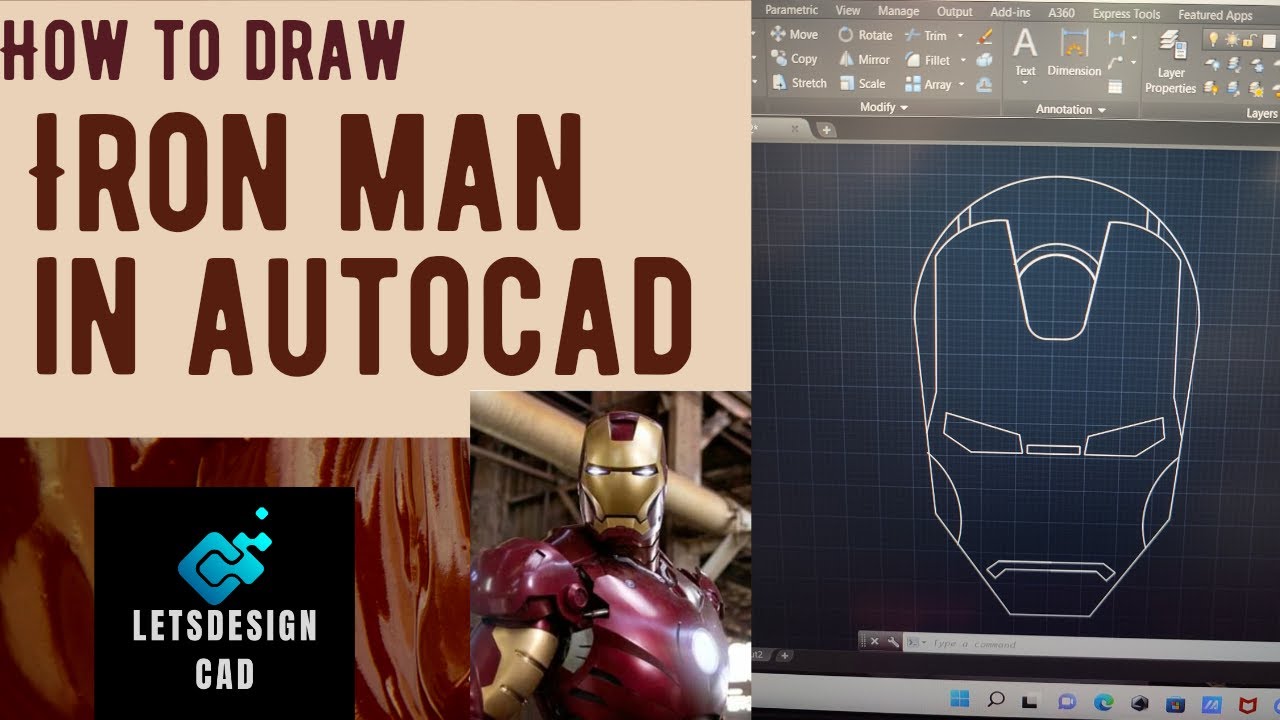Select the Array tool
This screenshot has width=1280, height=720.
tap(929, 85)
